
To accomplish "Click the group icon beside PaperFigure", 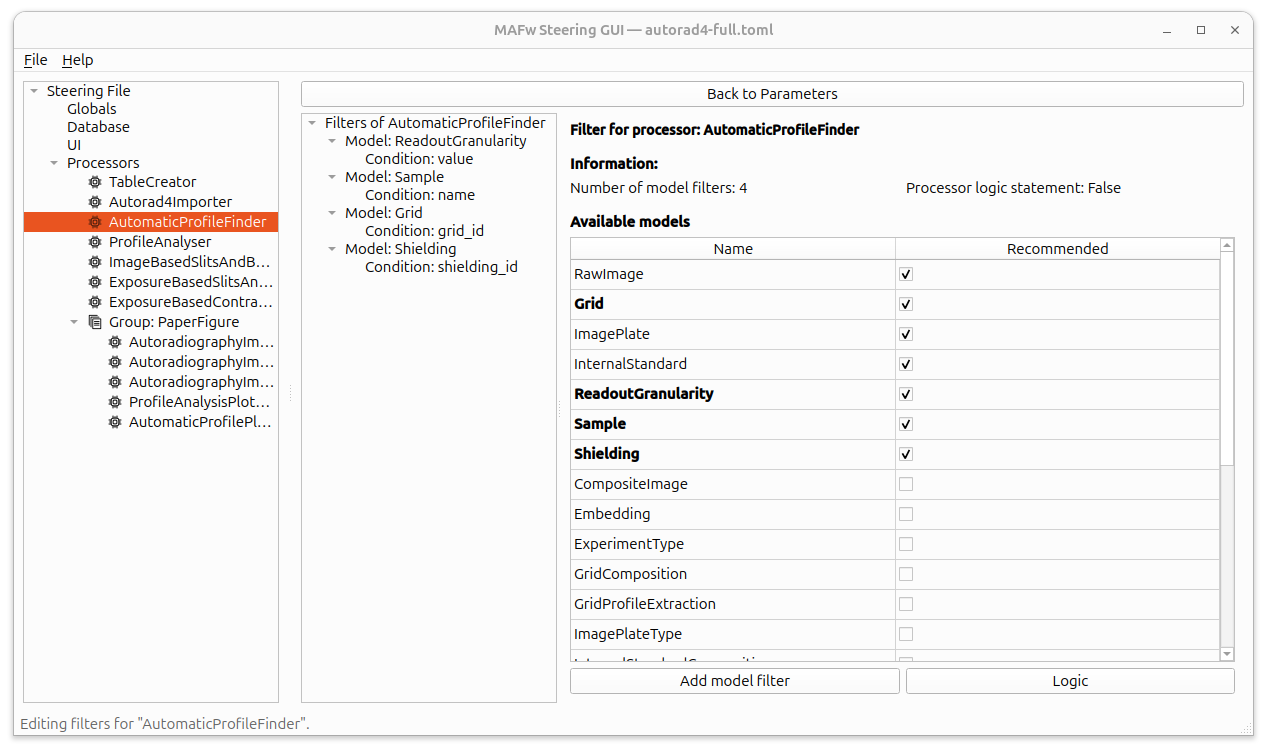I will coord(94,322).
